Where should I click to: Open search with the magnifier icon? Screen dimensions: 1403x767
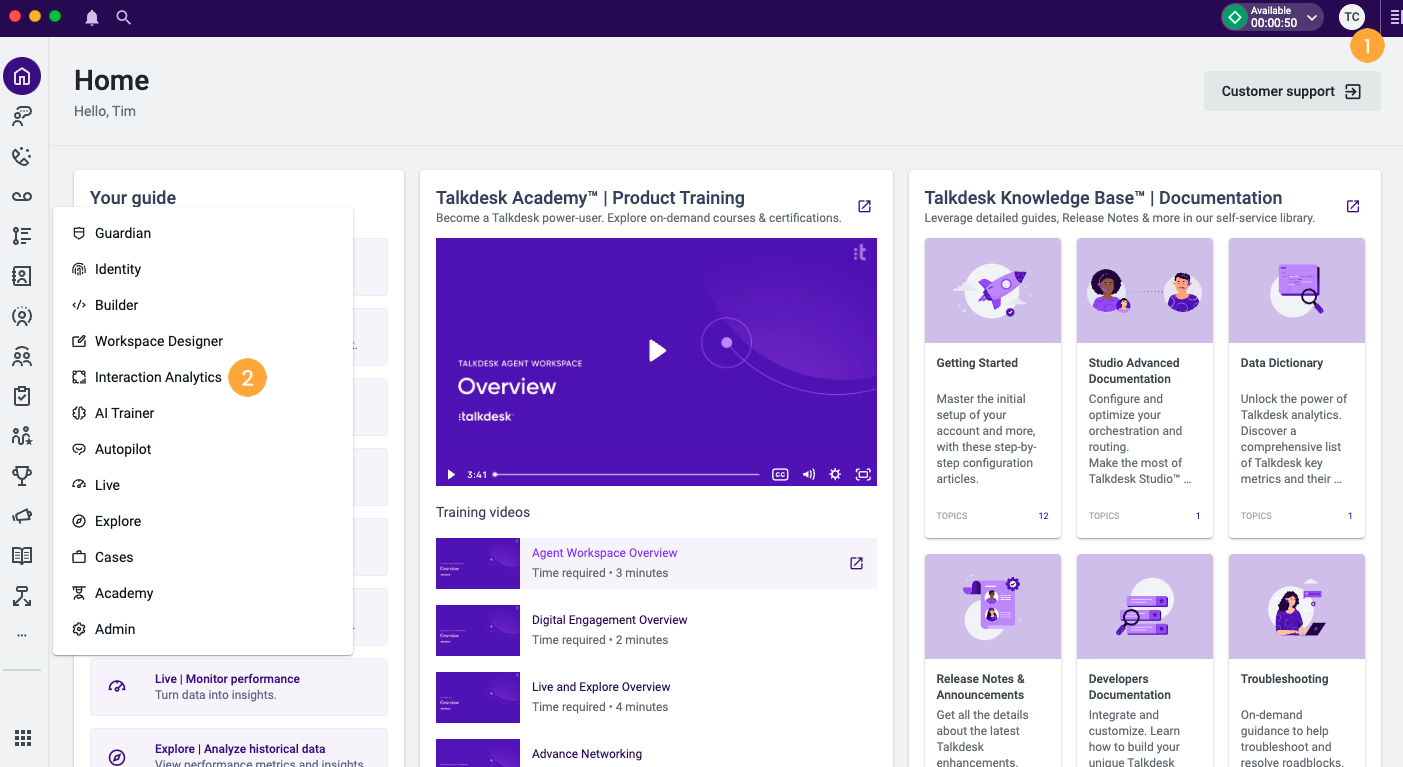click(123, 17)
